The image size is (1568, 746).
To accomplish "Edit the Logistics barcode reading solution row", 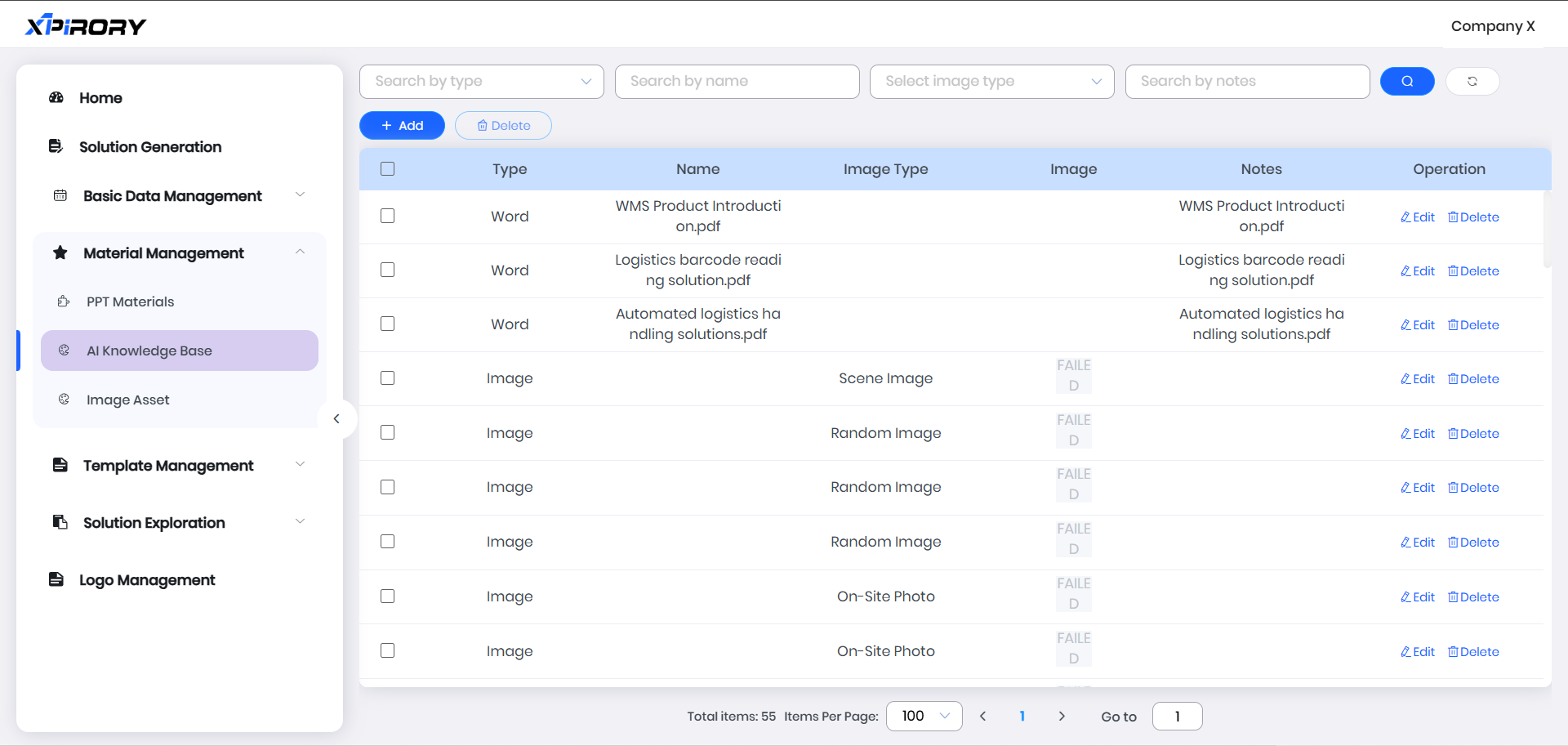I will (x=1418, y=271).
